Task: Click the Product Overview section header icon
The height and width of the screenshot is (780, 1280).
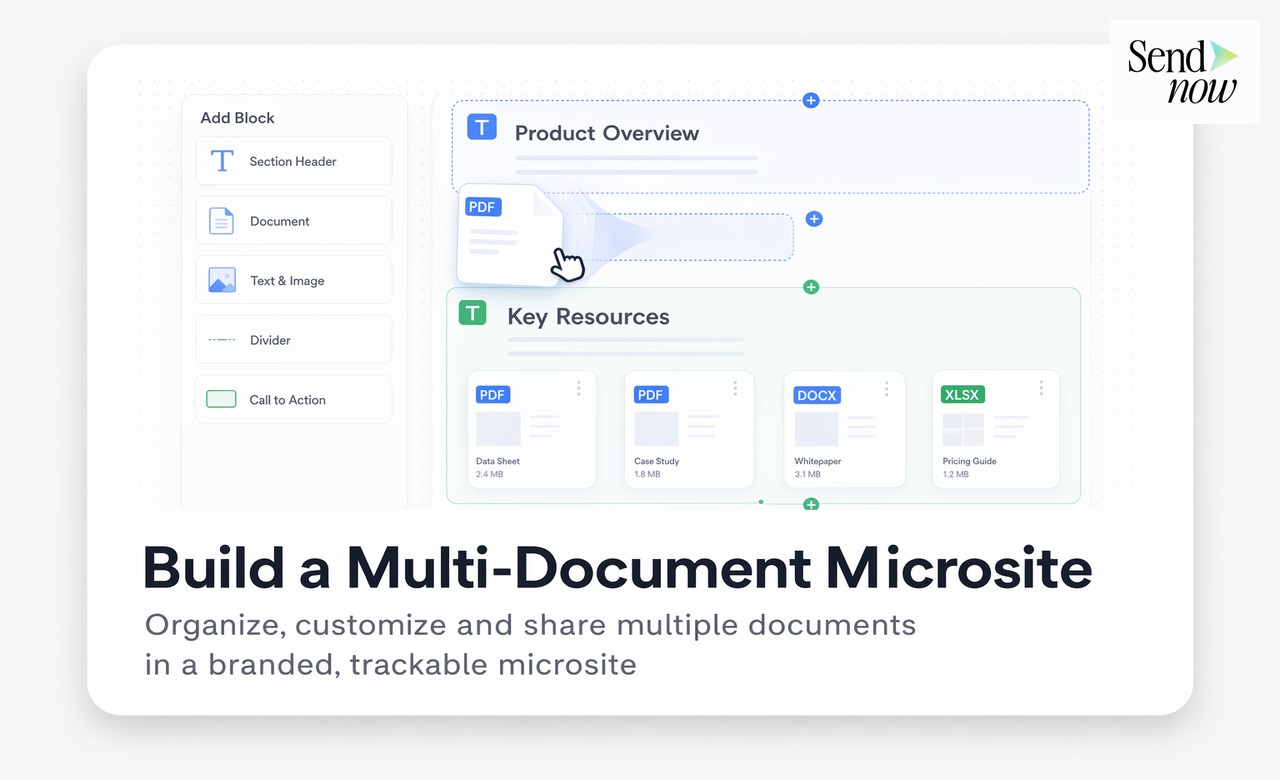Action: tap(481, 127)
